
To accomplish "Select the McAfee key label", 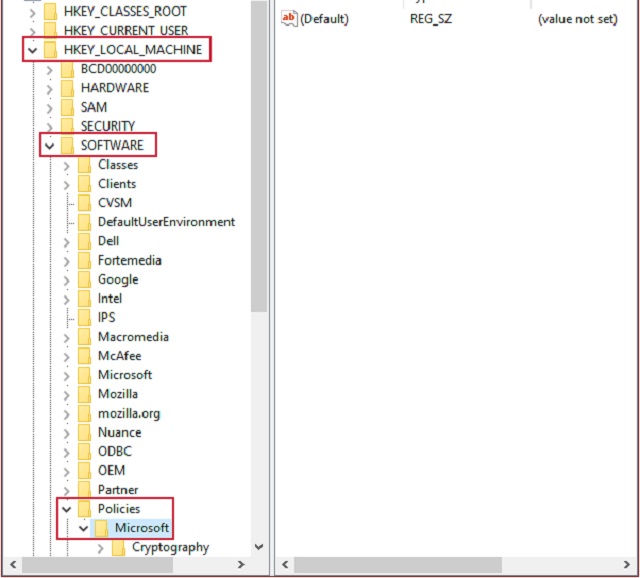I will (x=120, y=356).
